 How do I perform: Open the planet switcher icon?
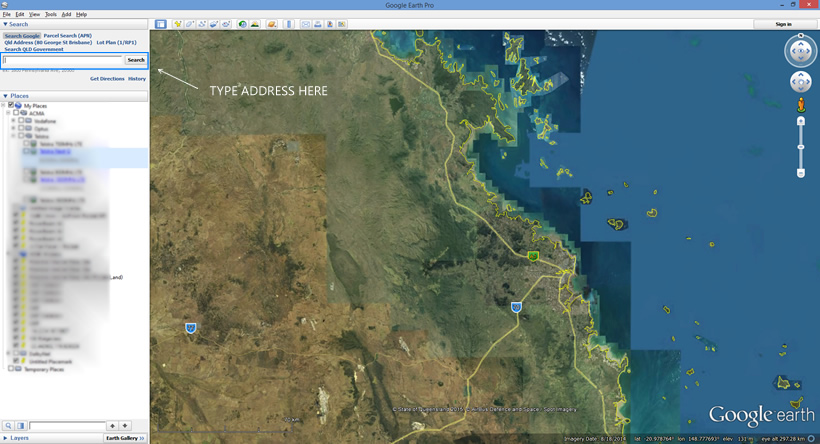[271, 24]
